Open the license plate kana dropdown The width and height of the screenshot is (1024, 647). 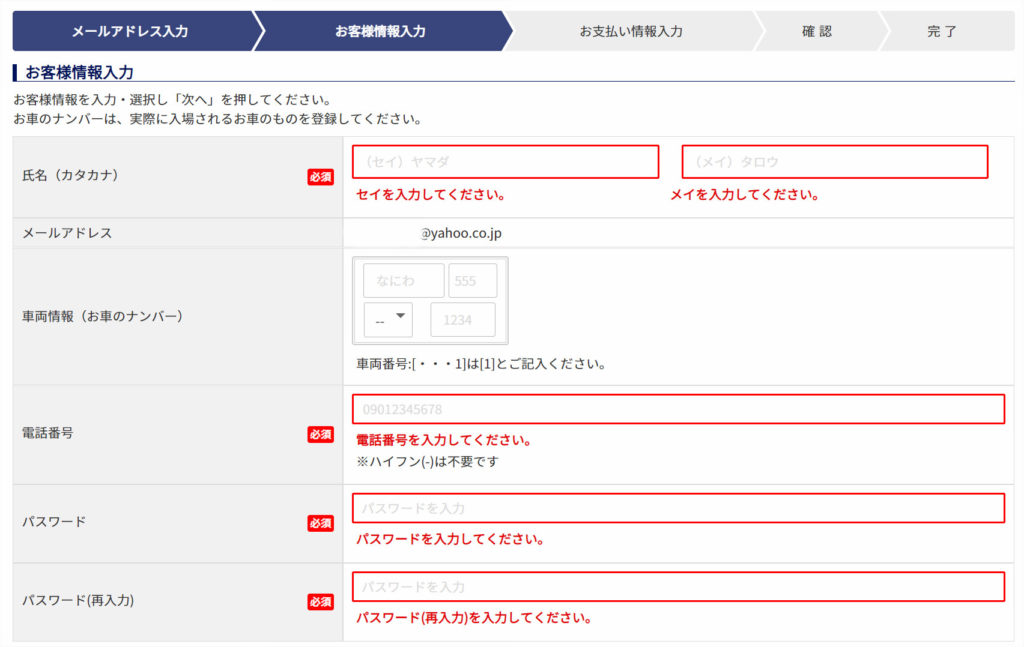[388, 320]
